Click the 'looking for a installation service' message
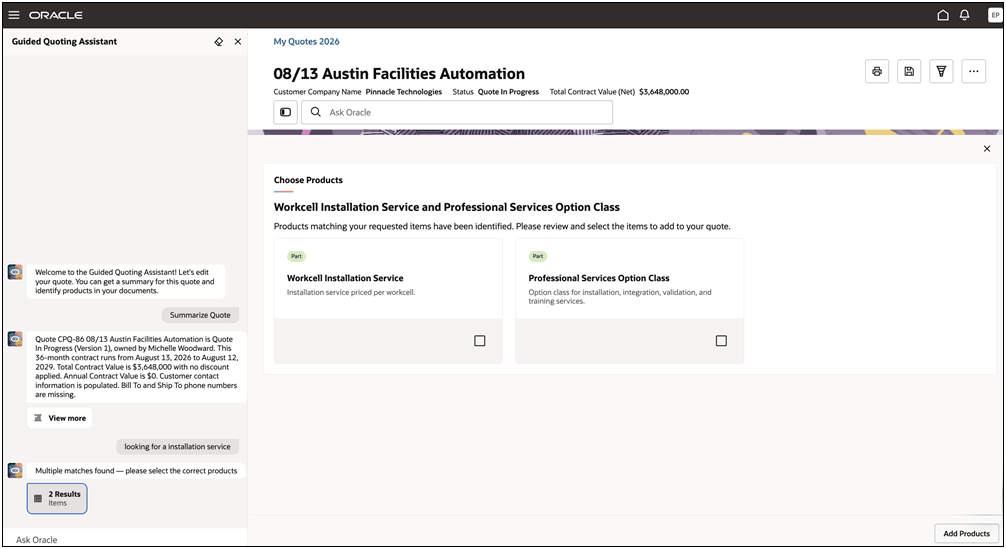The height and width of the screenshot is (549, 1006). 178,446
